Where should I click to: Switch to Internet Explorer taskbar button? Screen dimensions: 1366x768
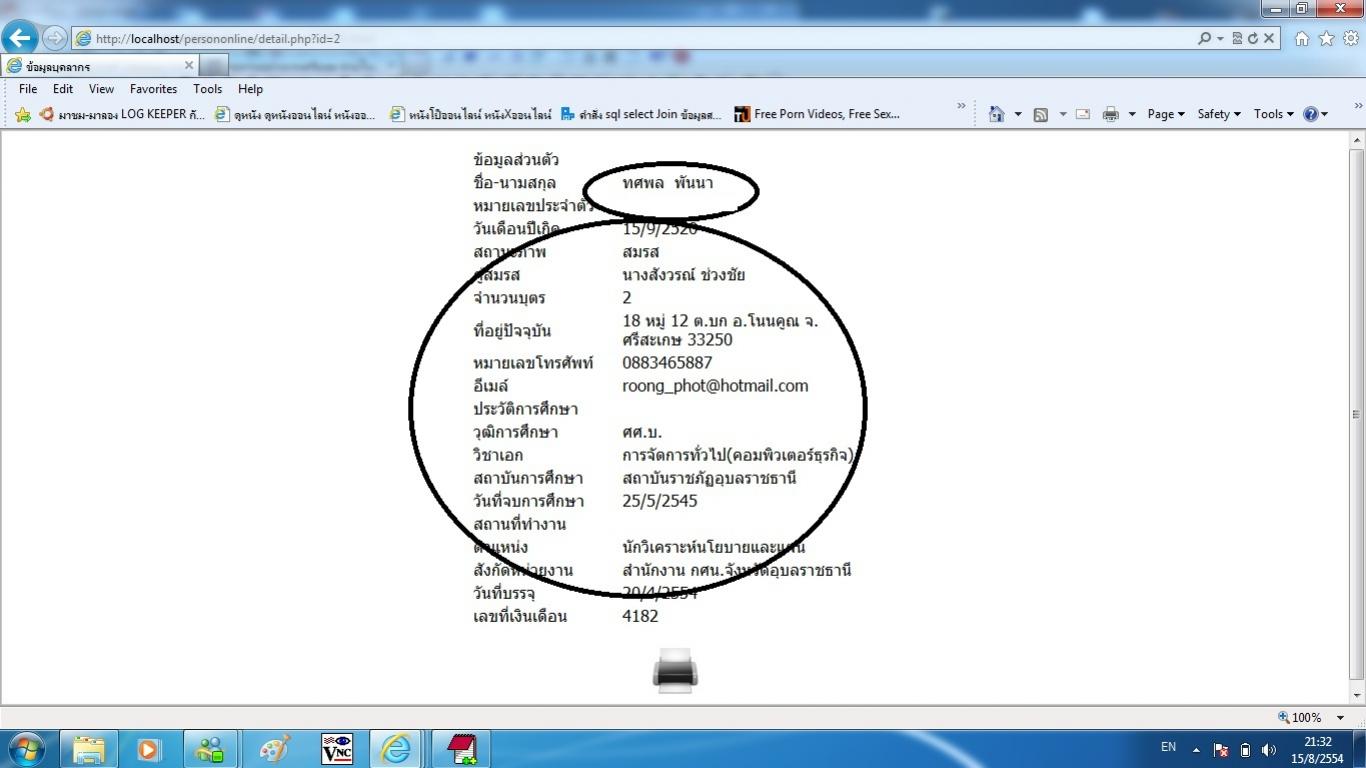(397, 748)
